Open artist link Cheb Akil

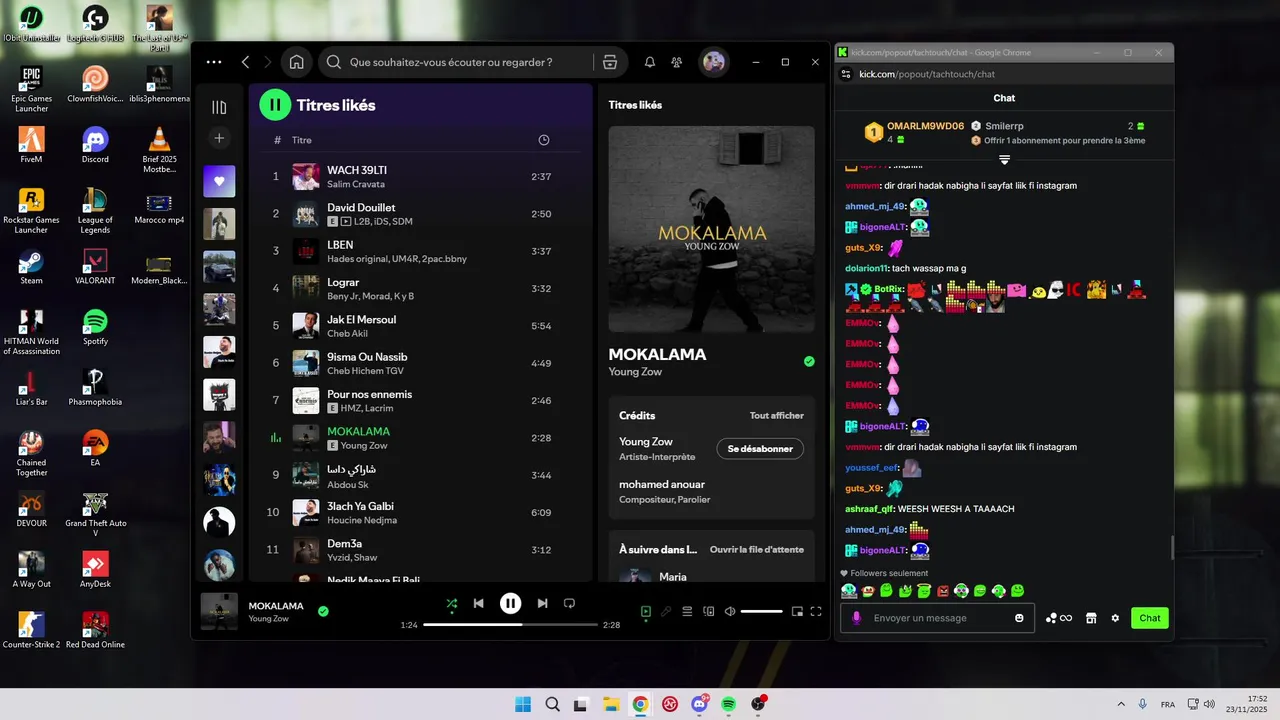pos(347,334)
